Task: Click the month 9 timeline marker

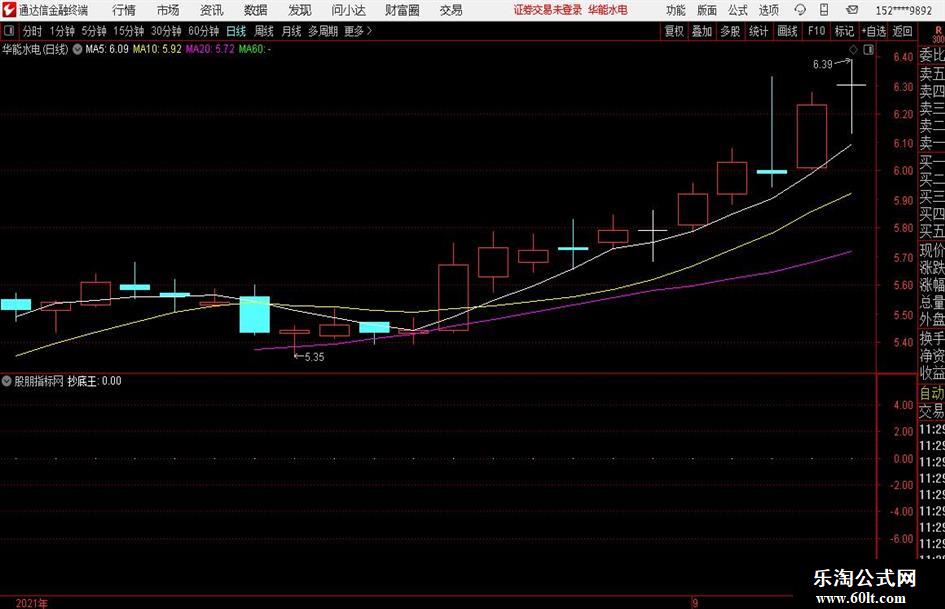Action: click(x=695, y=603)
